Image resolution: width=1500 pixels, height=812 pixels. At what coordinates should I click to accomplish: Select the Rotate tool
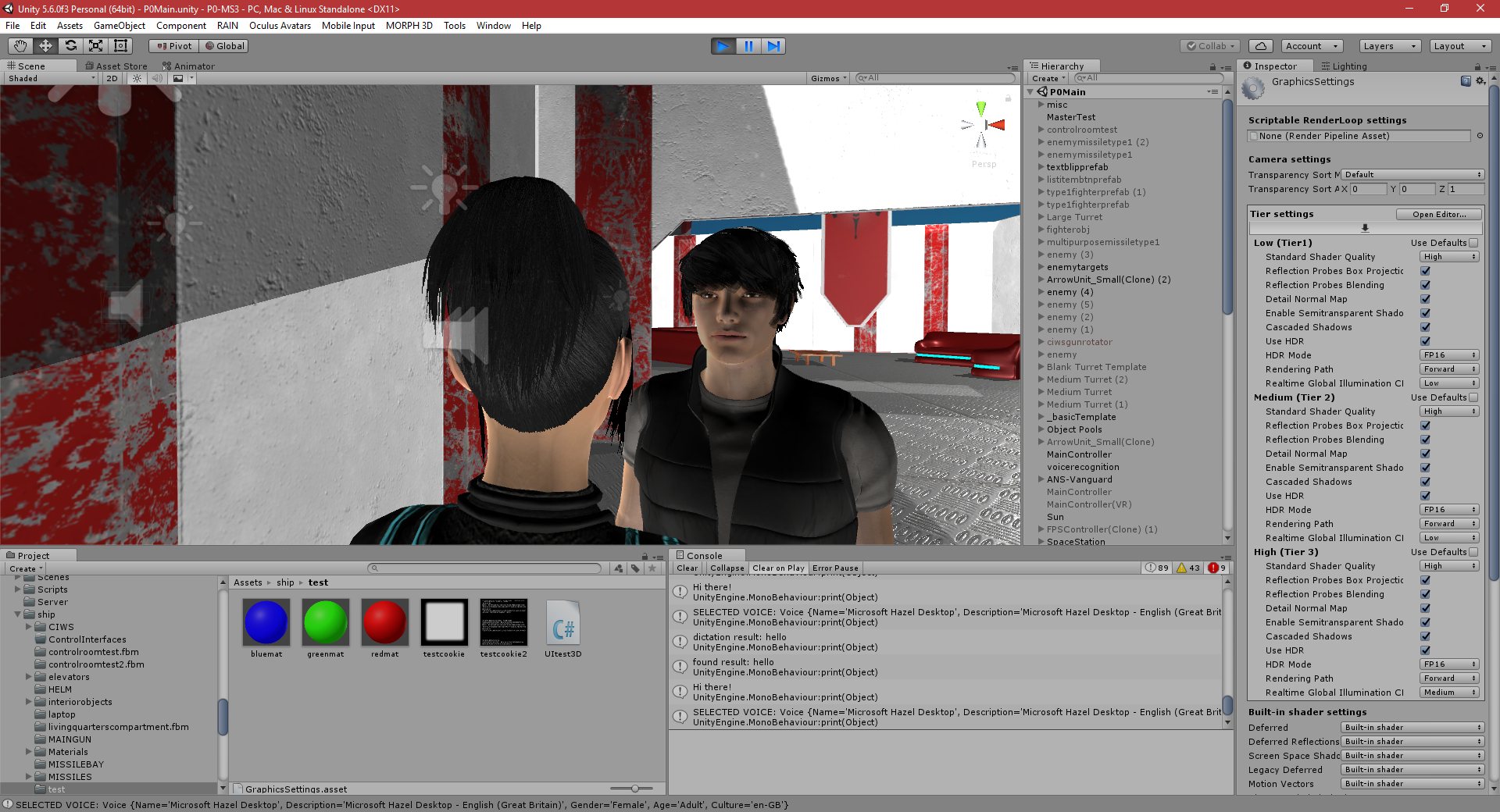pyautogui.click(x=70, y=46)
